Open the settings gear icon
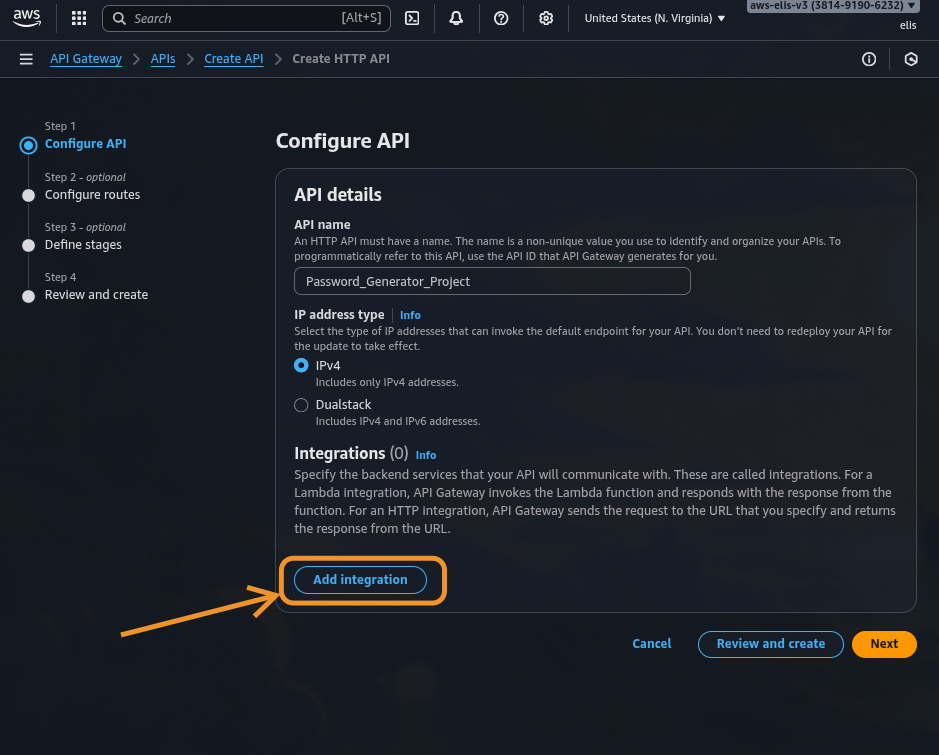 [x=546, y=18]
